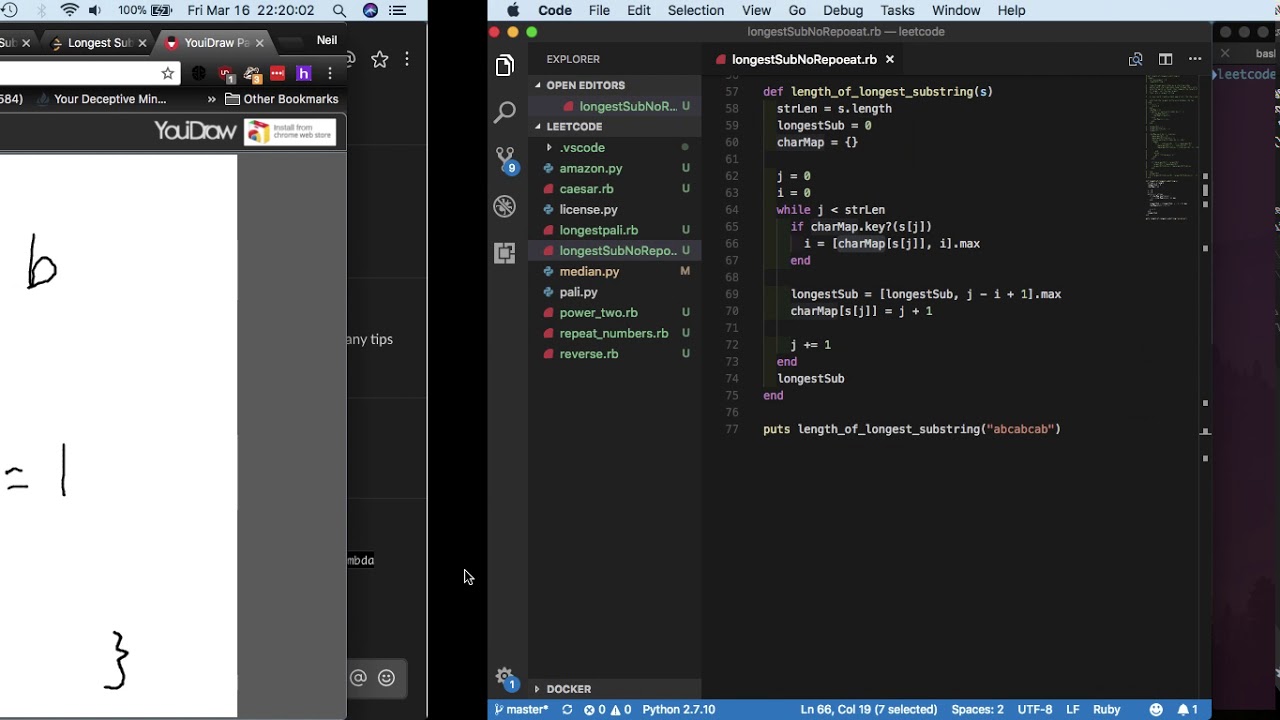Close the longestSubNoRepoeat.rb editor tab
1280x720 pixels.
click(x=889, y=59)
